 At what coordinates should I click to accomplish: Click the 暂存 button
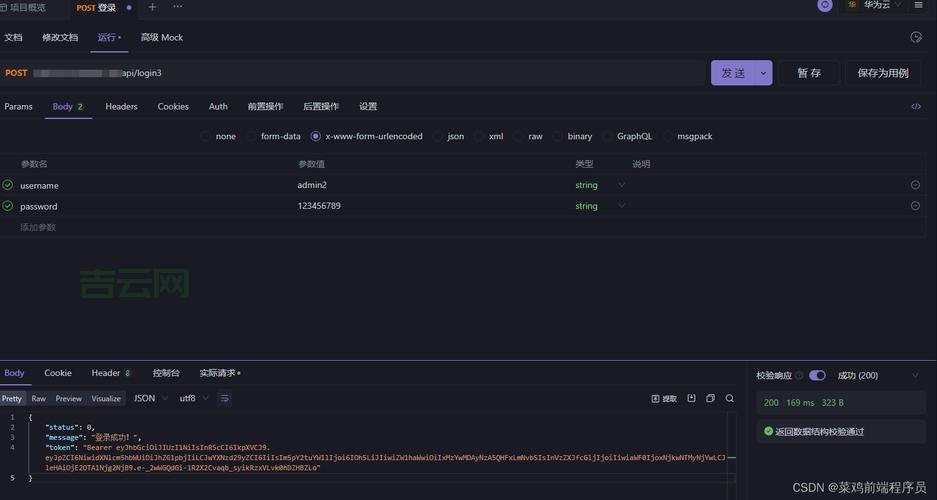809,73
